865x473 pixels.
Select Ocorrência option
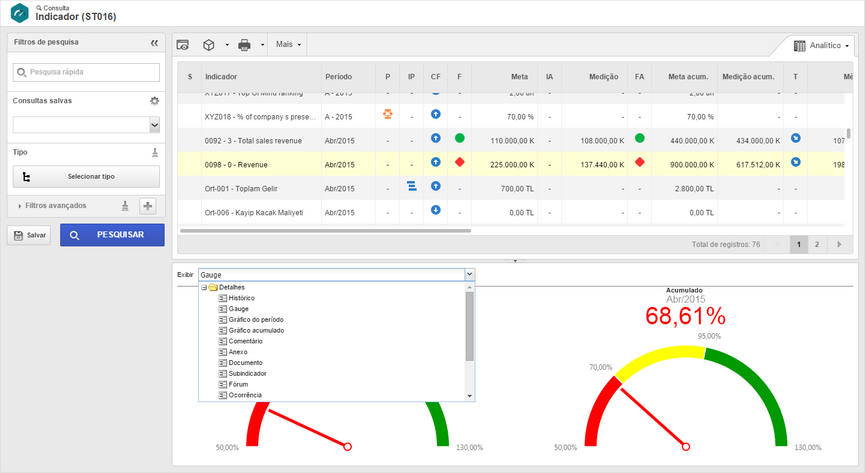point(245,395)
